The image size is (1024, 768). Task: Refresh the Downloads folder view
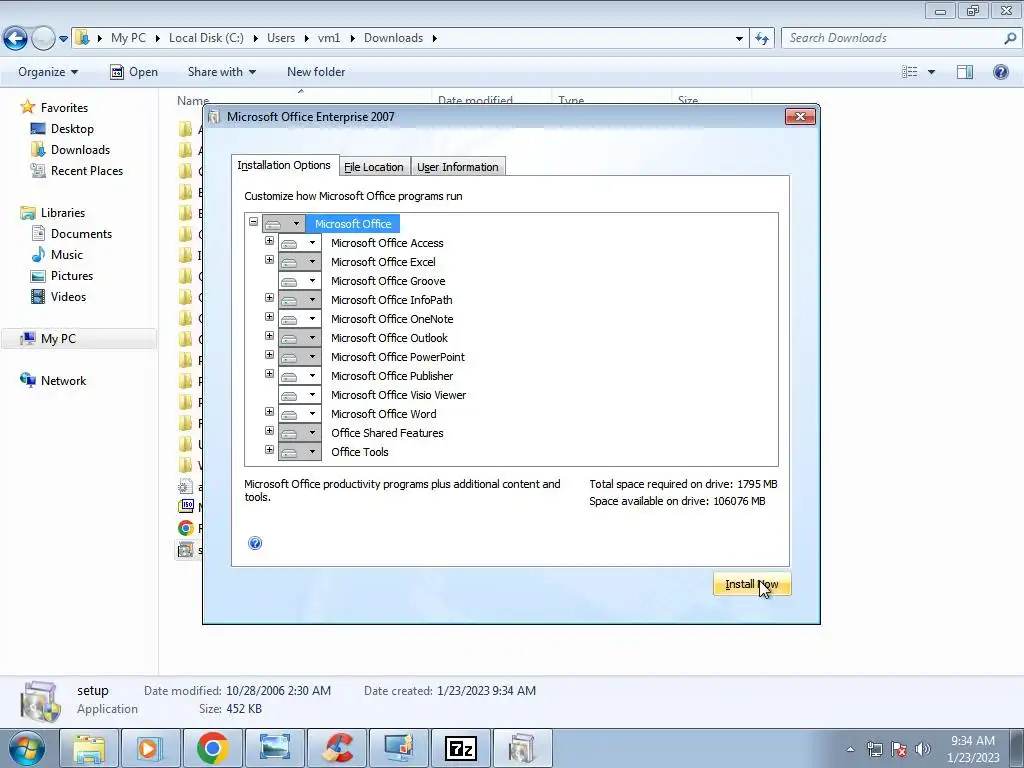(x=761, y=38)
